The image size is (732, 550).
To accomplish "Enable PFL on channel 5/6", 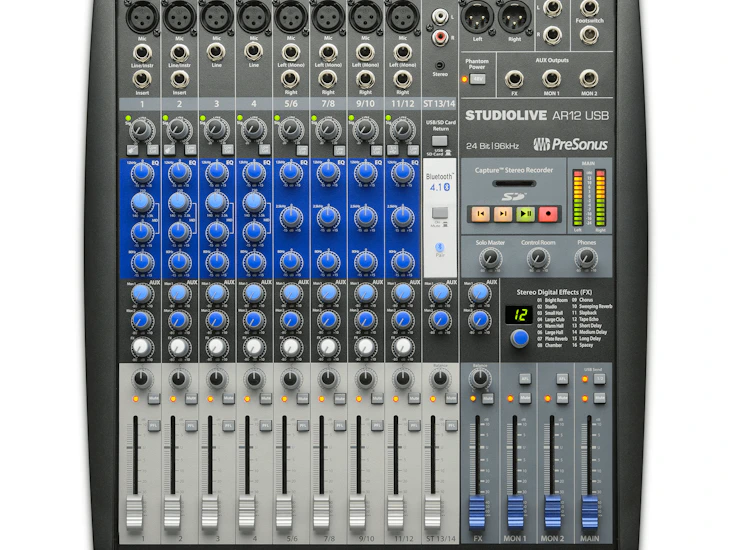I will coord(303,425).
